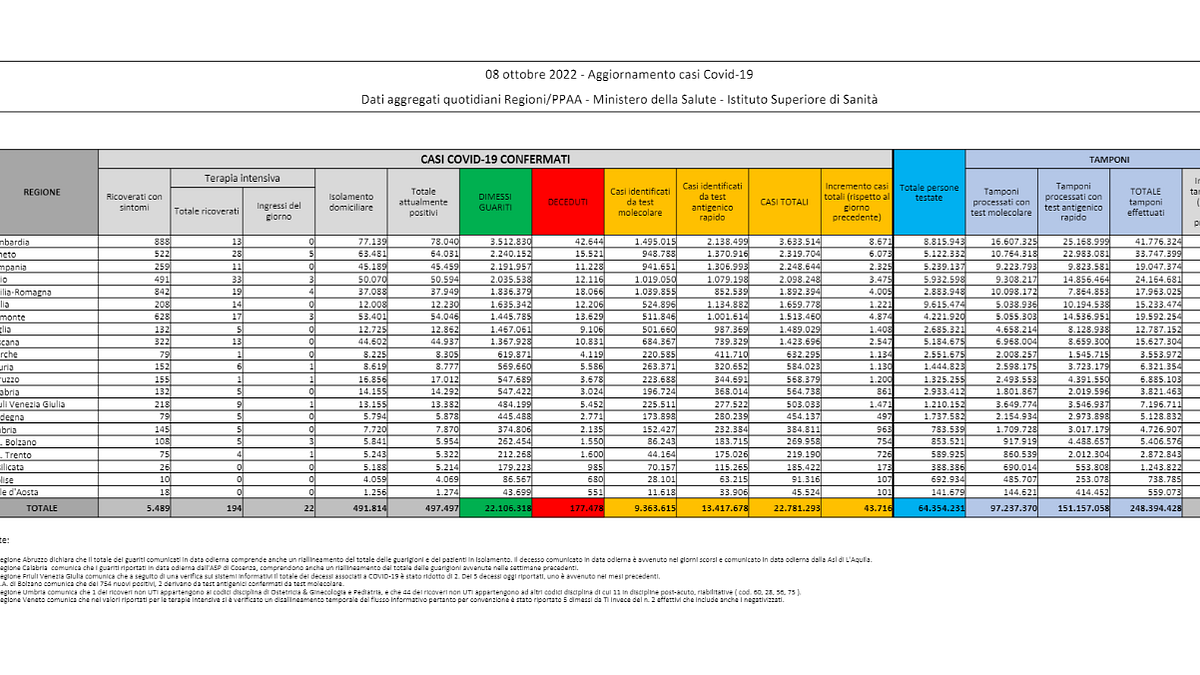Click the 'CASI COVID-19 CONFERMATI' group header

(x=495, y=158)
